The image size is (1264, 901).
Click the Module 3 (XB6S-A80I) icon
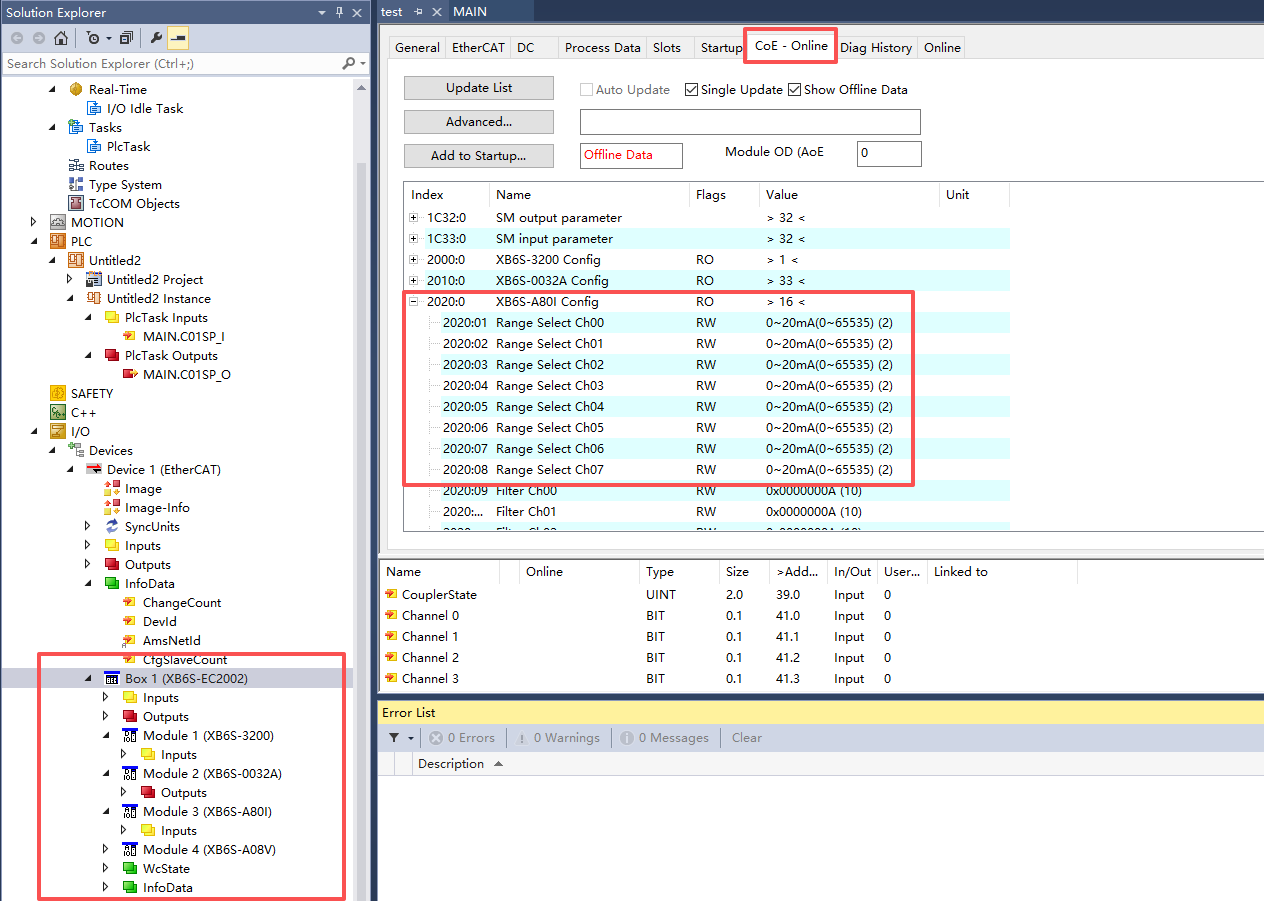pyautogui.click(x=130, y=811)
